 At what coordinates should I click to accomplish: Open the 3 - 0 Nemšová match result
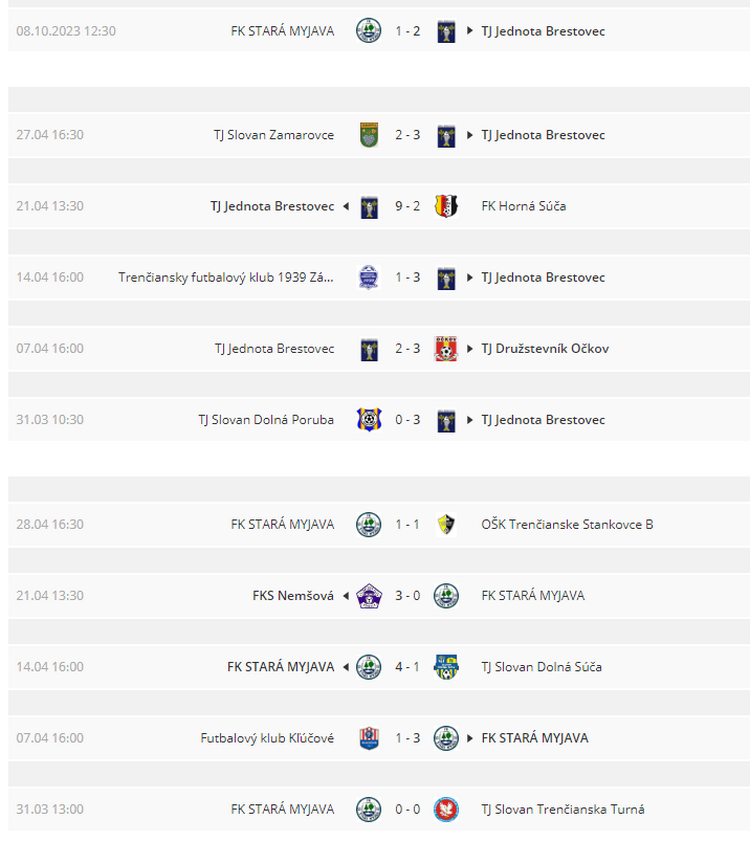407,596
